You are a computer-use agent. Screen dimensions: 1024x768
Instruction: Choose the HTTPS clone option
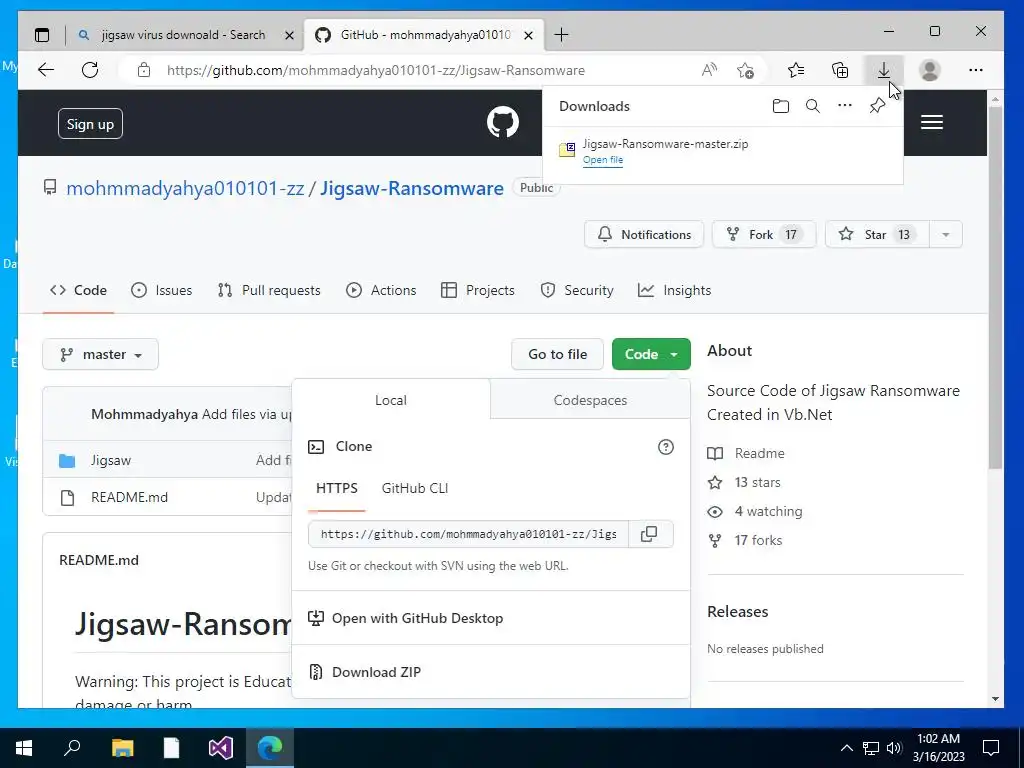coord(336,488)
